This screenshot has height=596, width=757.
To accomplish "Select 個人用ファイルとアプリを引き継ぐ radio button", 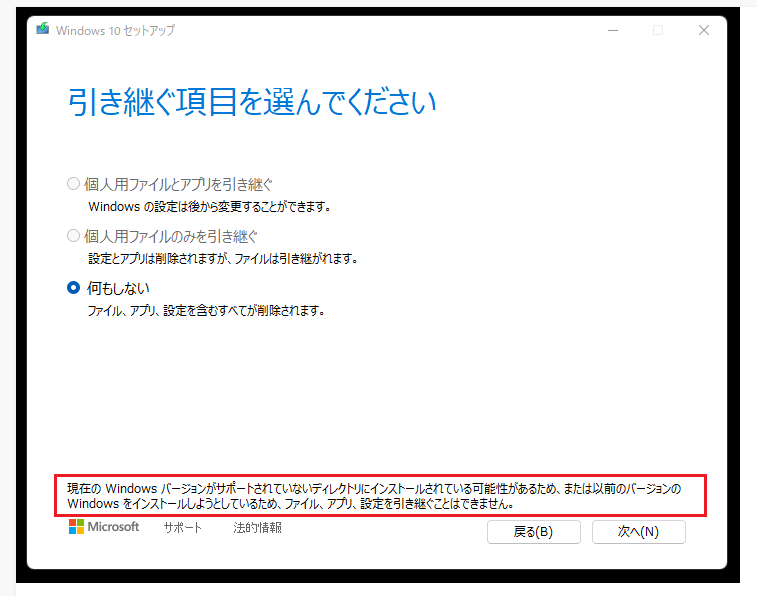I will pos(73,184).
